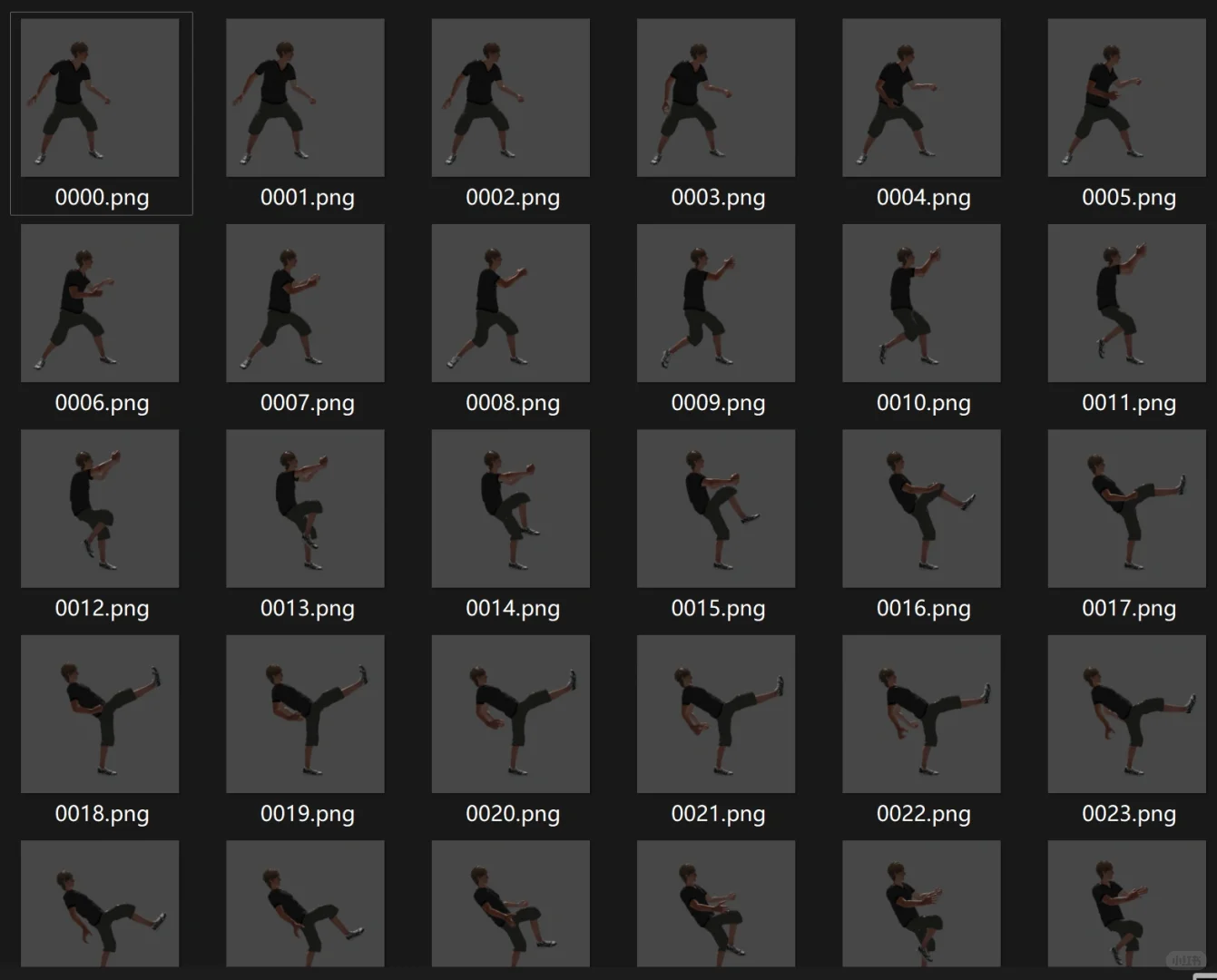Select the 0004.png thumbnail image
This screenshot has height=980, width=1217.
pyautogui.click(x=921, y=98)
